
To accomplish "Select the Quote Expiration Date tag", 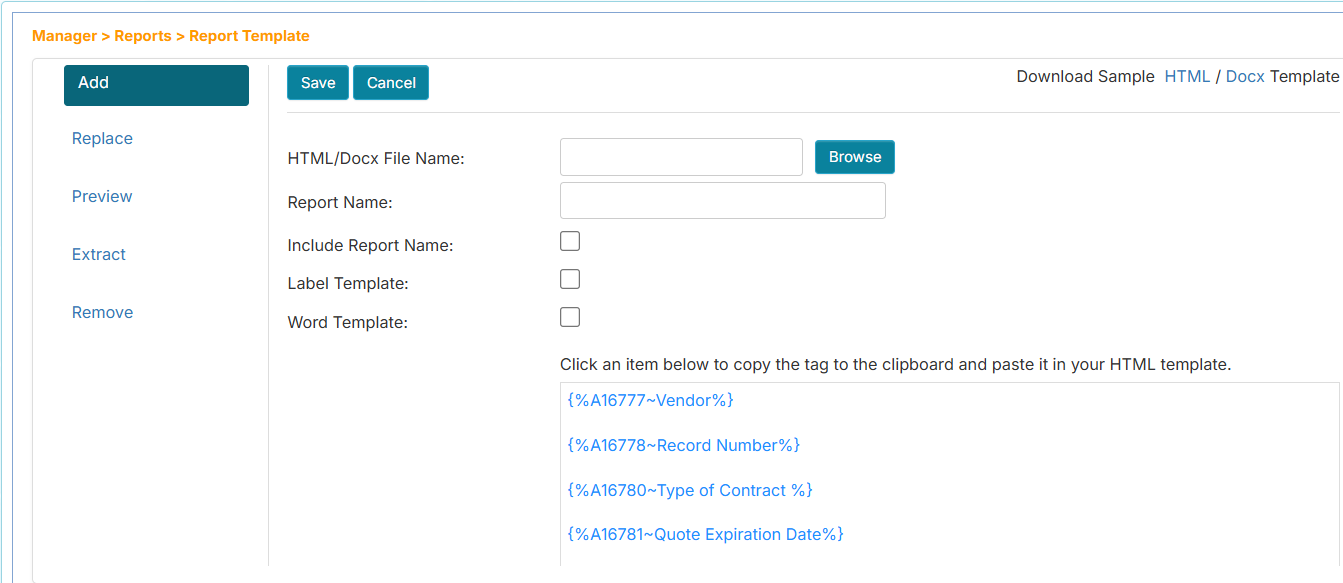I will (x=703, y=534).
